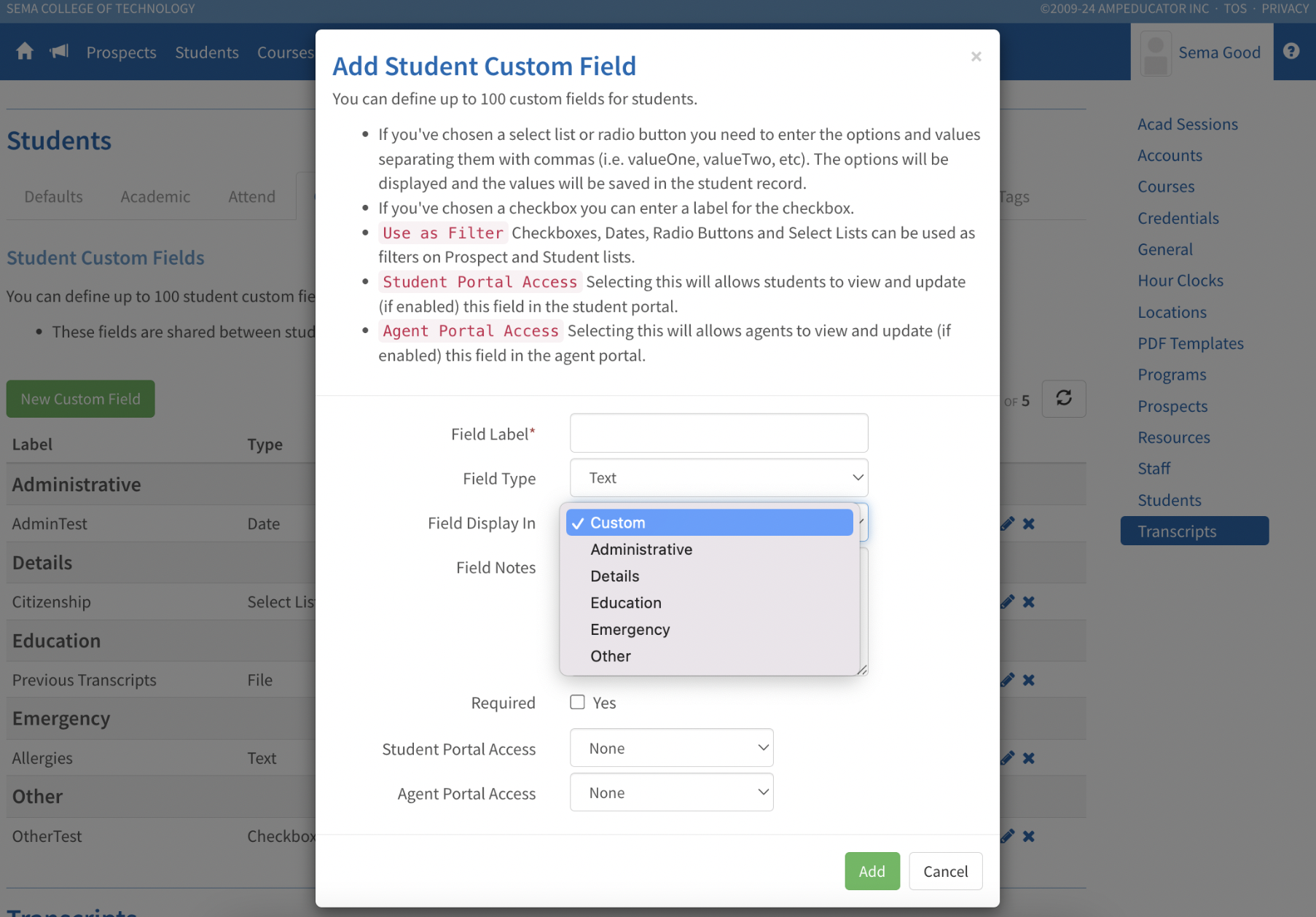Click into the Field Label input
Image resolution: width=1316 pixels, height=917 pixels.
coord(718,434)
